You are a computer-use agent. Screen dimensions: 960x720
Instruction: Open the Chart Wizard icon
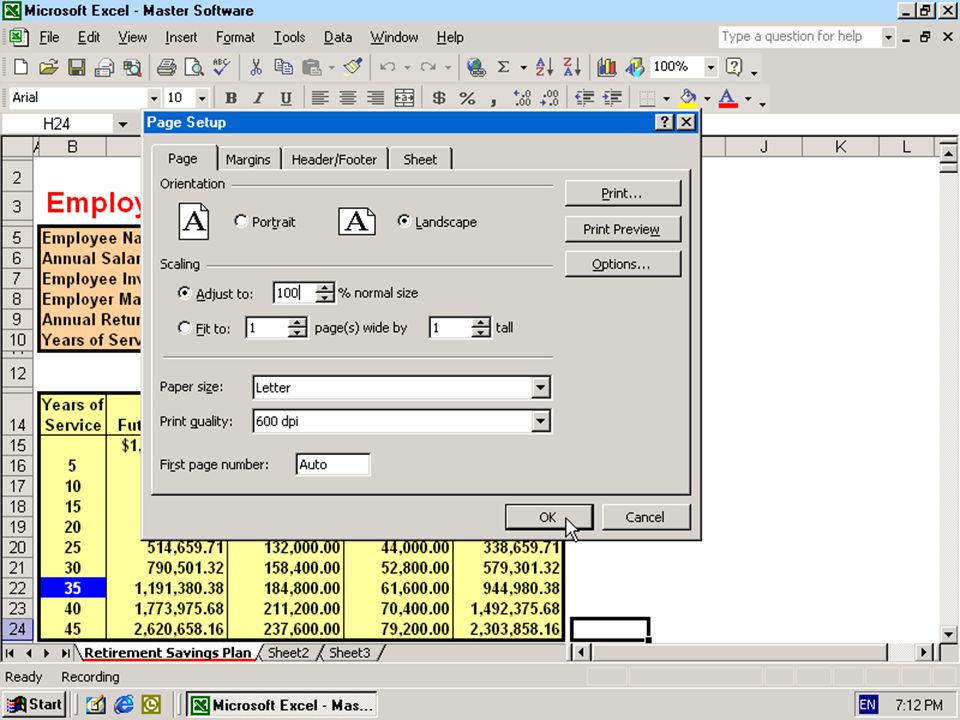606,67
